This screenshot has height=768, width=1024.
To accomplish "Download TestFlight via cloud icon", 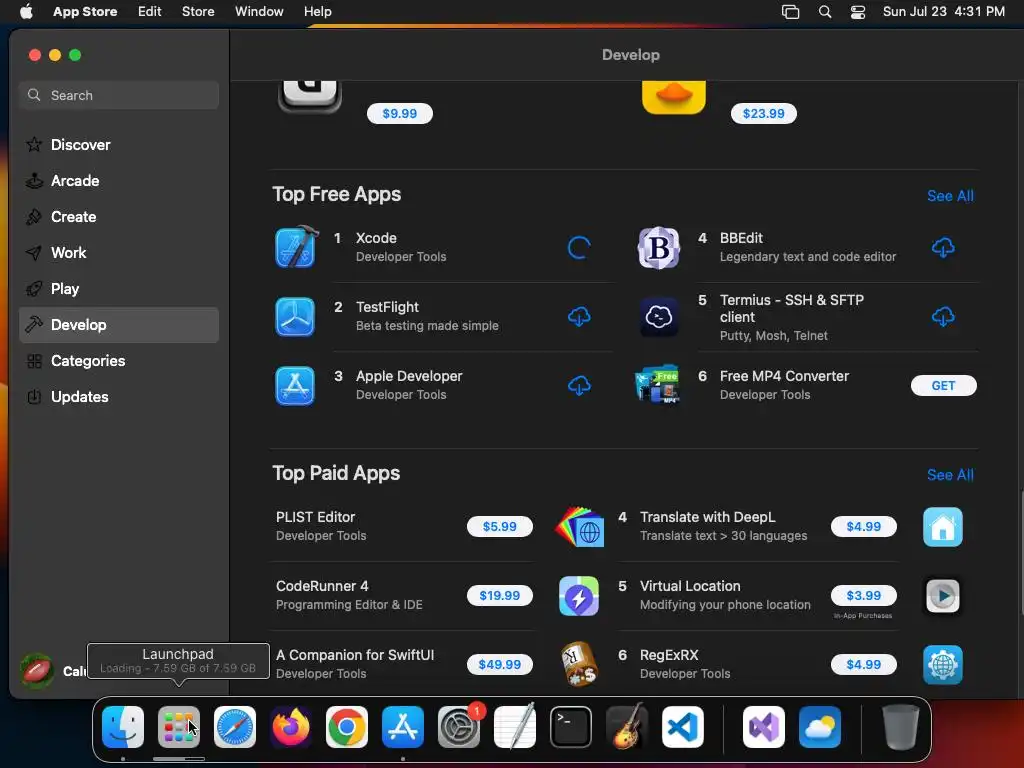I will tap(579, 317).
